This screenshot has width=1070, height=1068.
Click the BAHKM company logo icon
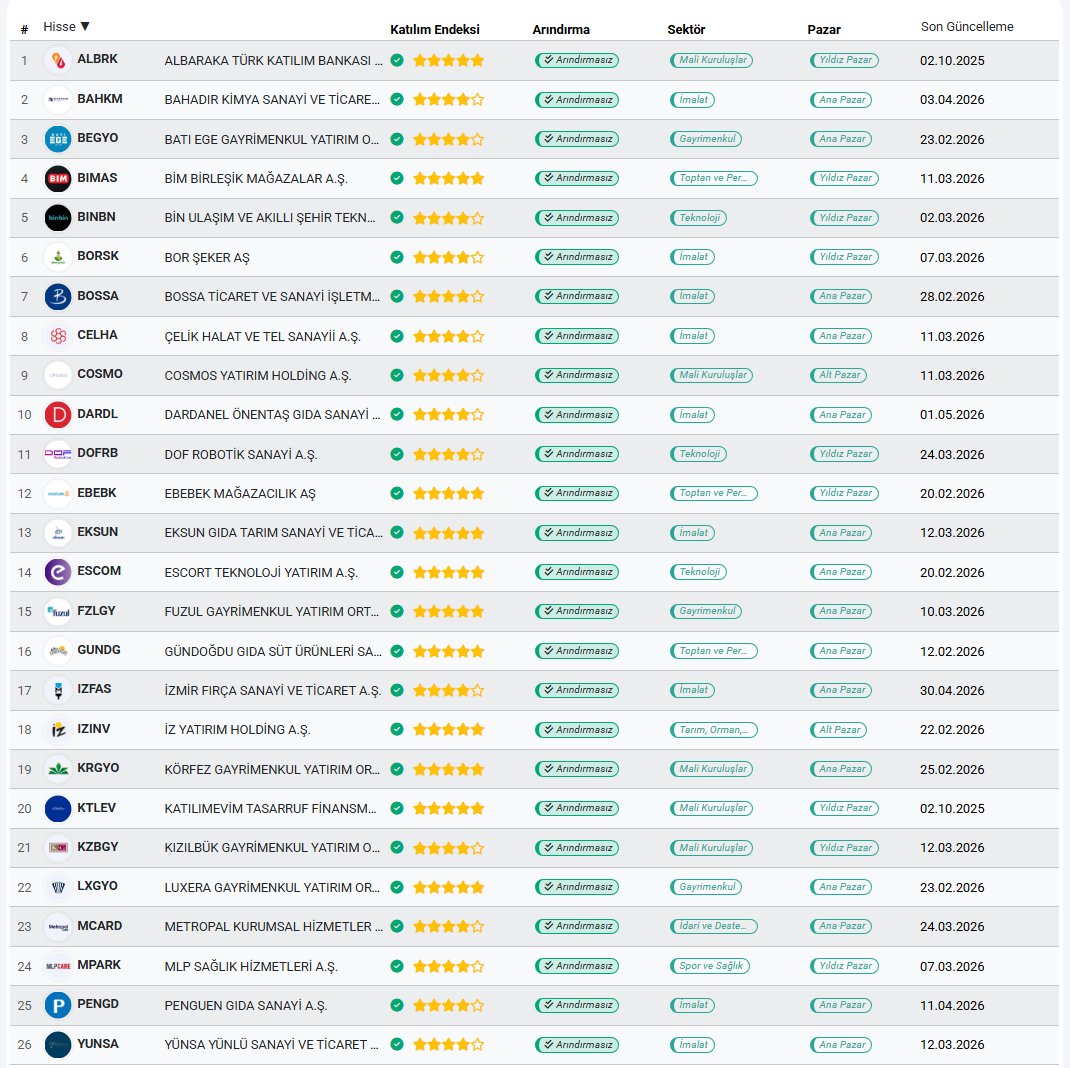pyautogui.click(x=58, y=100)
